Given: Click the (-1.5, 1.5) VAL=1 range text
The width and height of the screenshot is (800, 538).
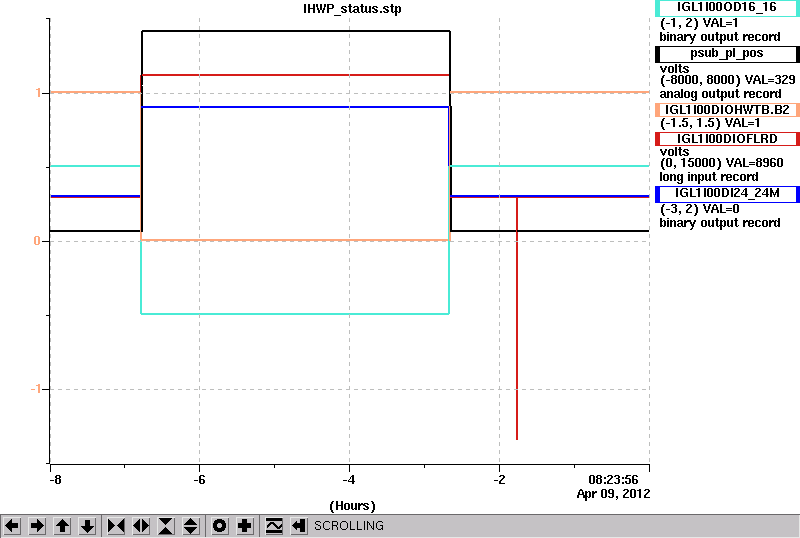Looking at the screenshot, I should pos(710,123).
